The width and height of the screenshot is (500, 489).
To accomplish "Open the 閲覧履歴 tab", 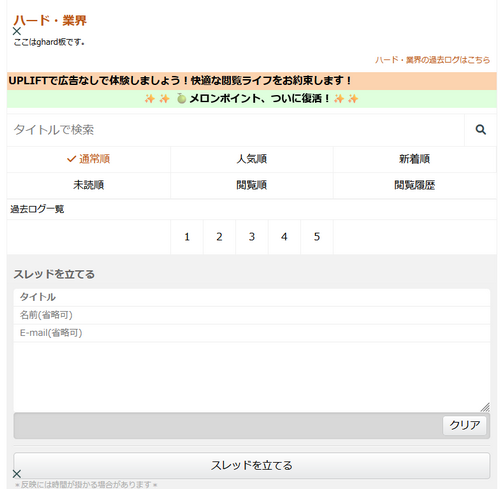I will coord(415,185).
